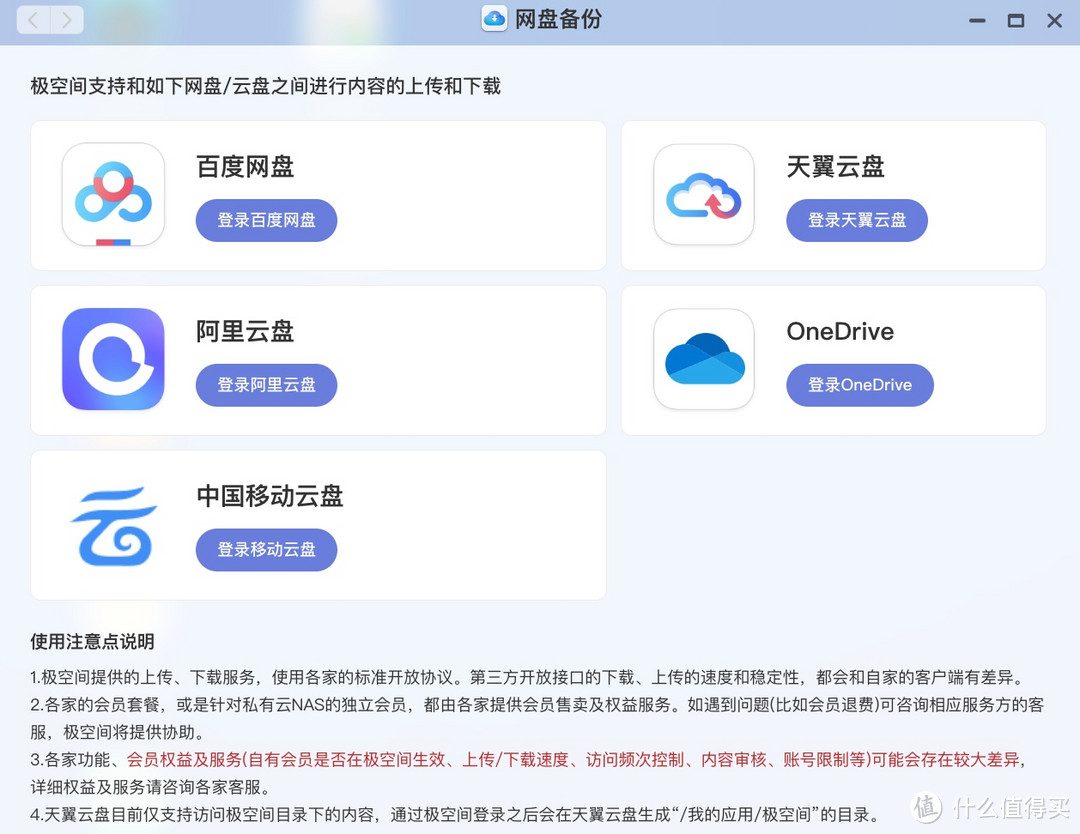Image resolution: width=1080 pixels, height=834 pixels.
Task: Go back using the left arrow
Action: point(34,20)
